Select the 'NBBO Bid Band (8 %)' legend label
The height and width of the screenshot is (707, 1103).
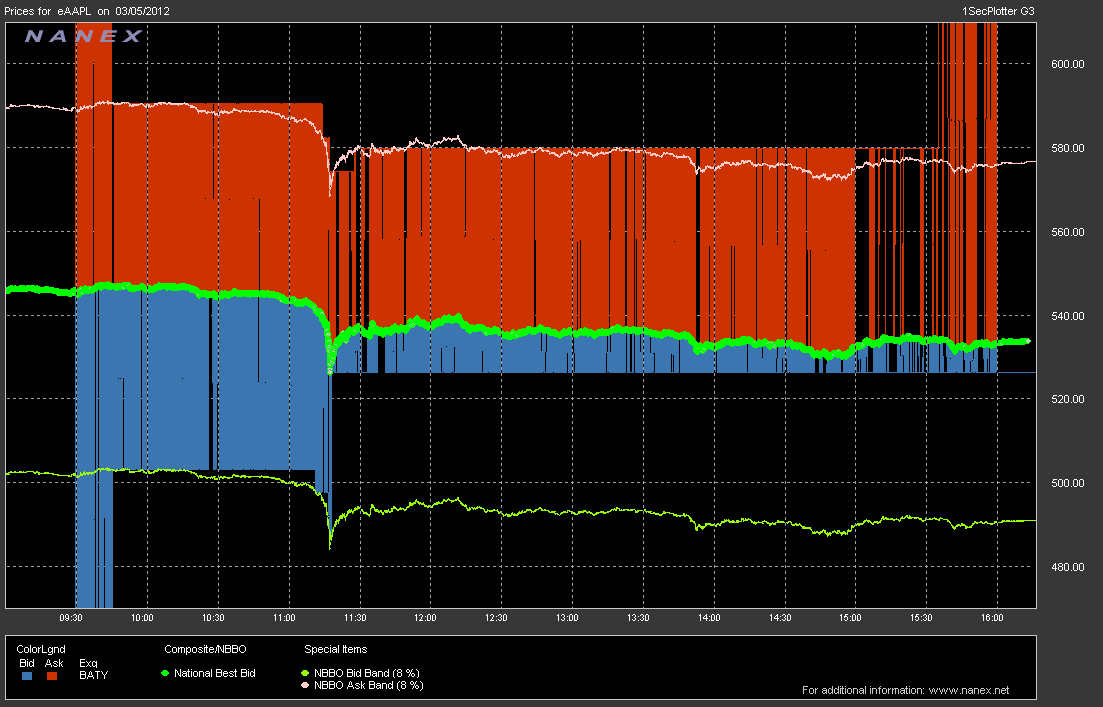pyautogui.click(x=366, y=673)
